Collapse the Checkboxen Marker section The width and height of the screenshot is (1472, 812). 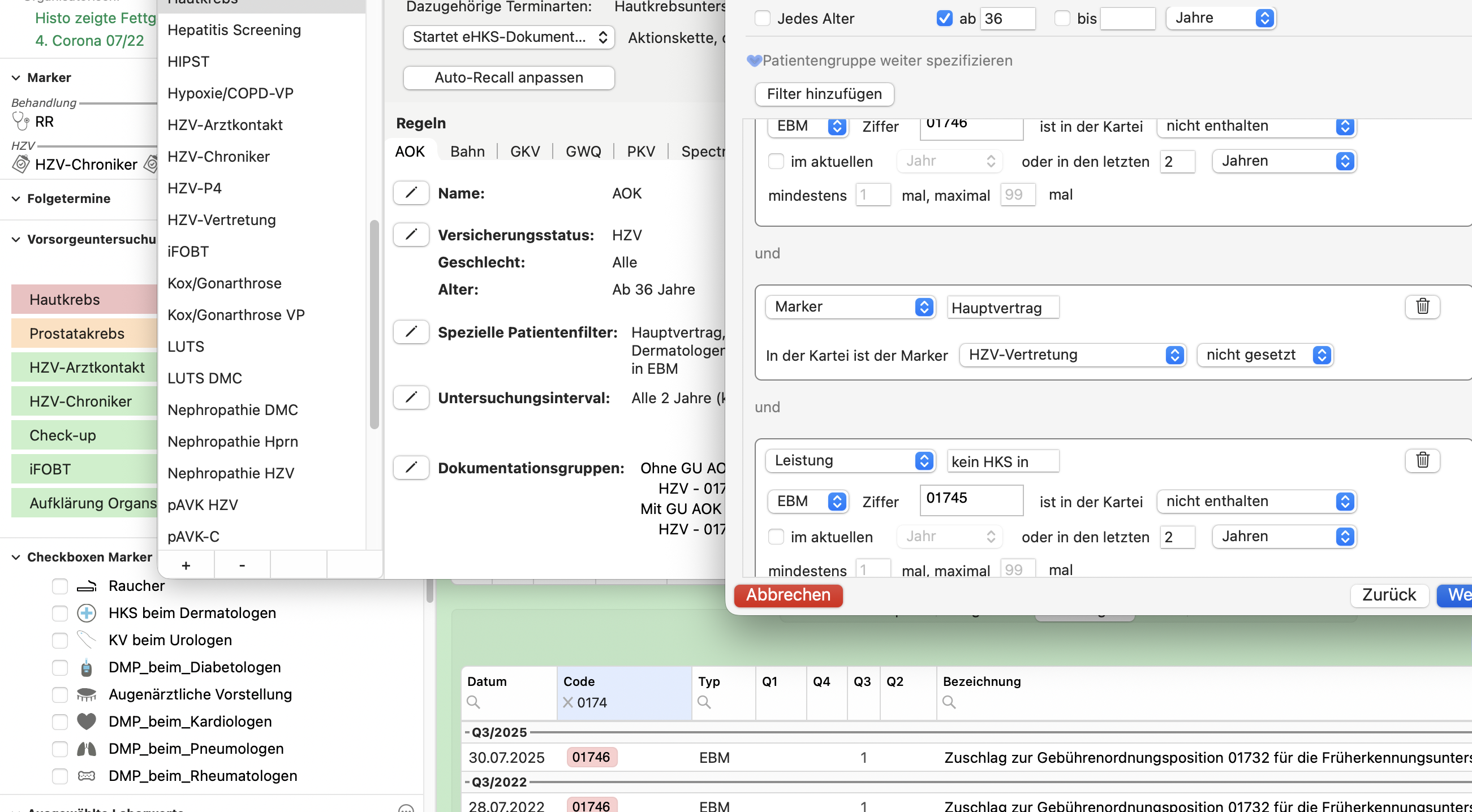(16, 558)
